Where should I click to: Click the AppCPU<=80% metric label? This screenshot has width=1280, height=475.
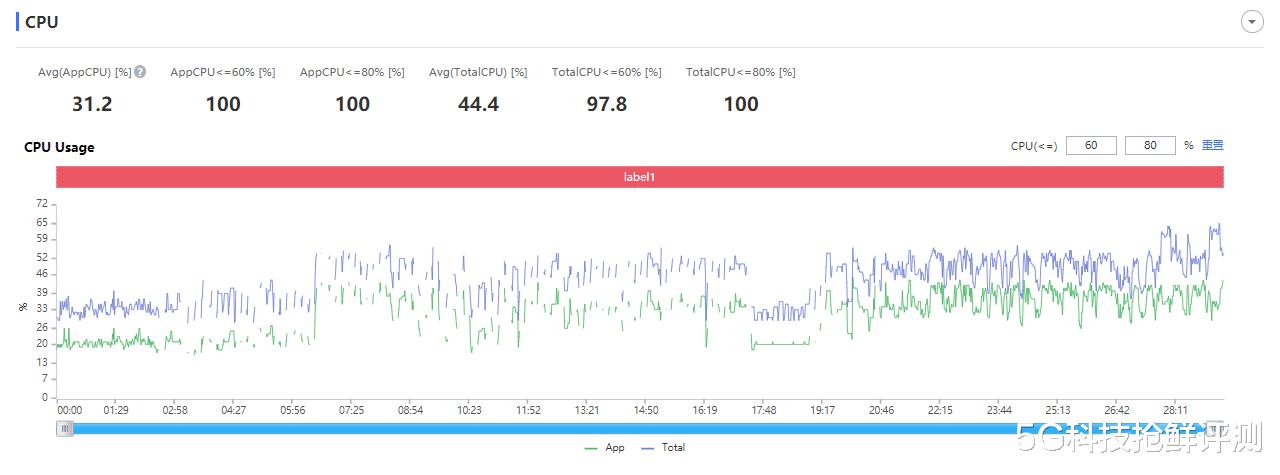352,72
